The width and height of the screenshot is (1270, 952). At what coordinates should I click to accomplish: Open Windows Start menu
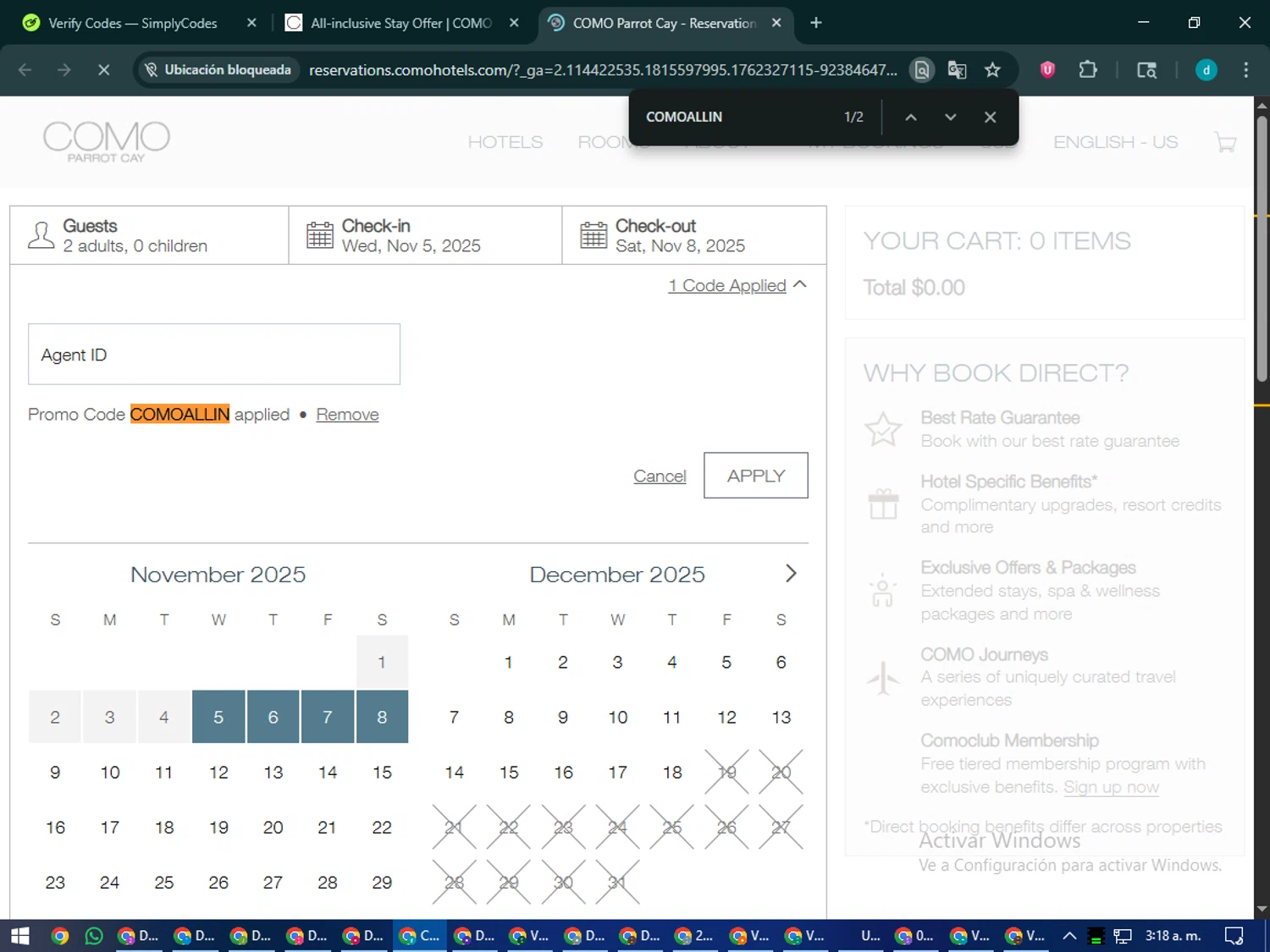pyautogui.click(x=19, y=936)
